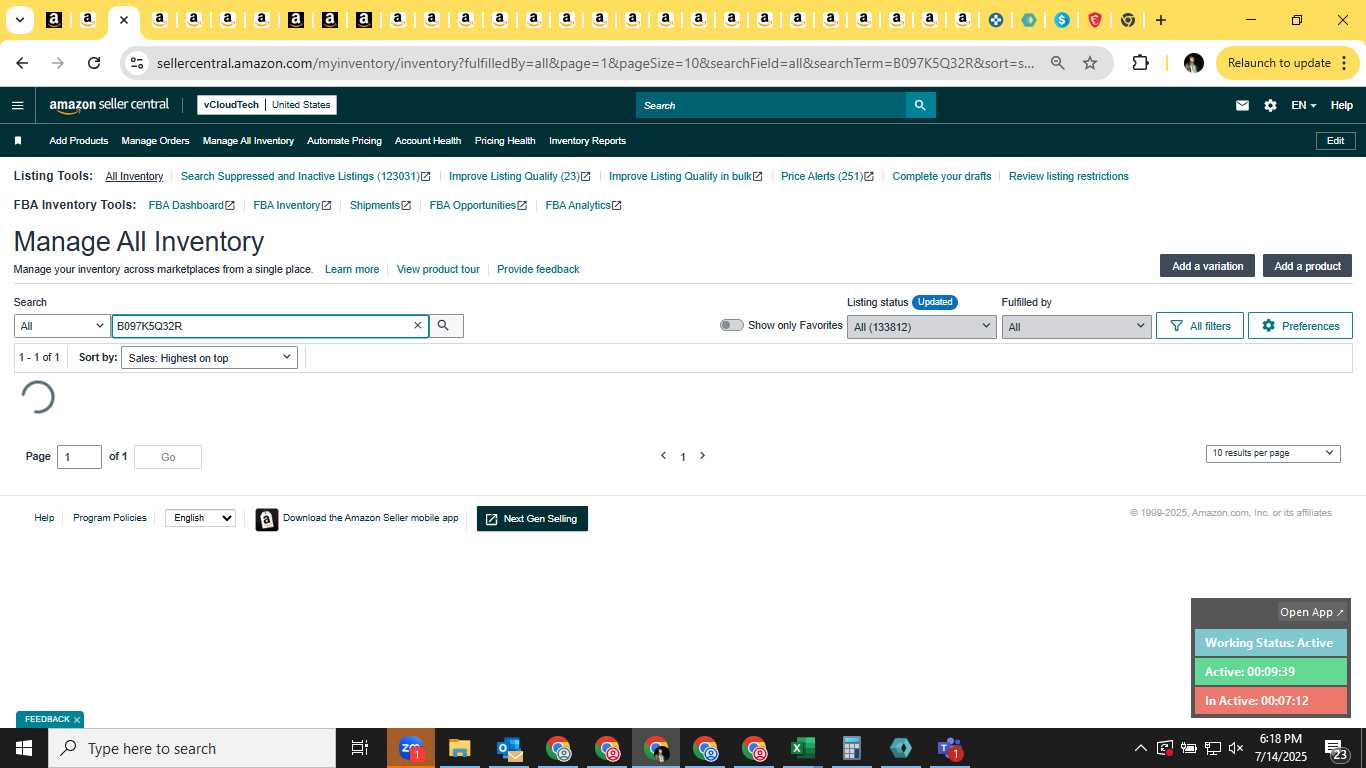1366x768 pixels.
Task: Bookmark this page with the star
Action: coord(1090,63)
